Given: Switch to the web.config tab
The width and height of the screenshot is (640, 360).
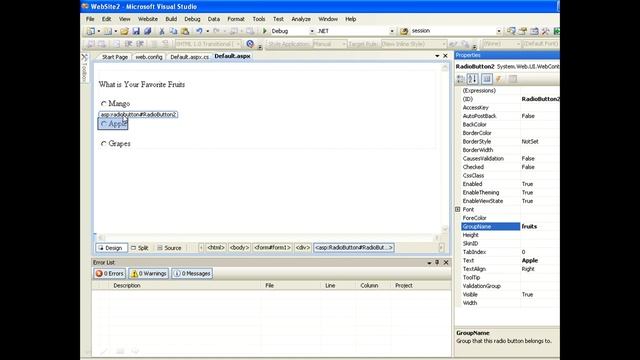Looking at the screenshot, I should (149, 57).
